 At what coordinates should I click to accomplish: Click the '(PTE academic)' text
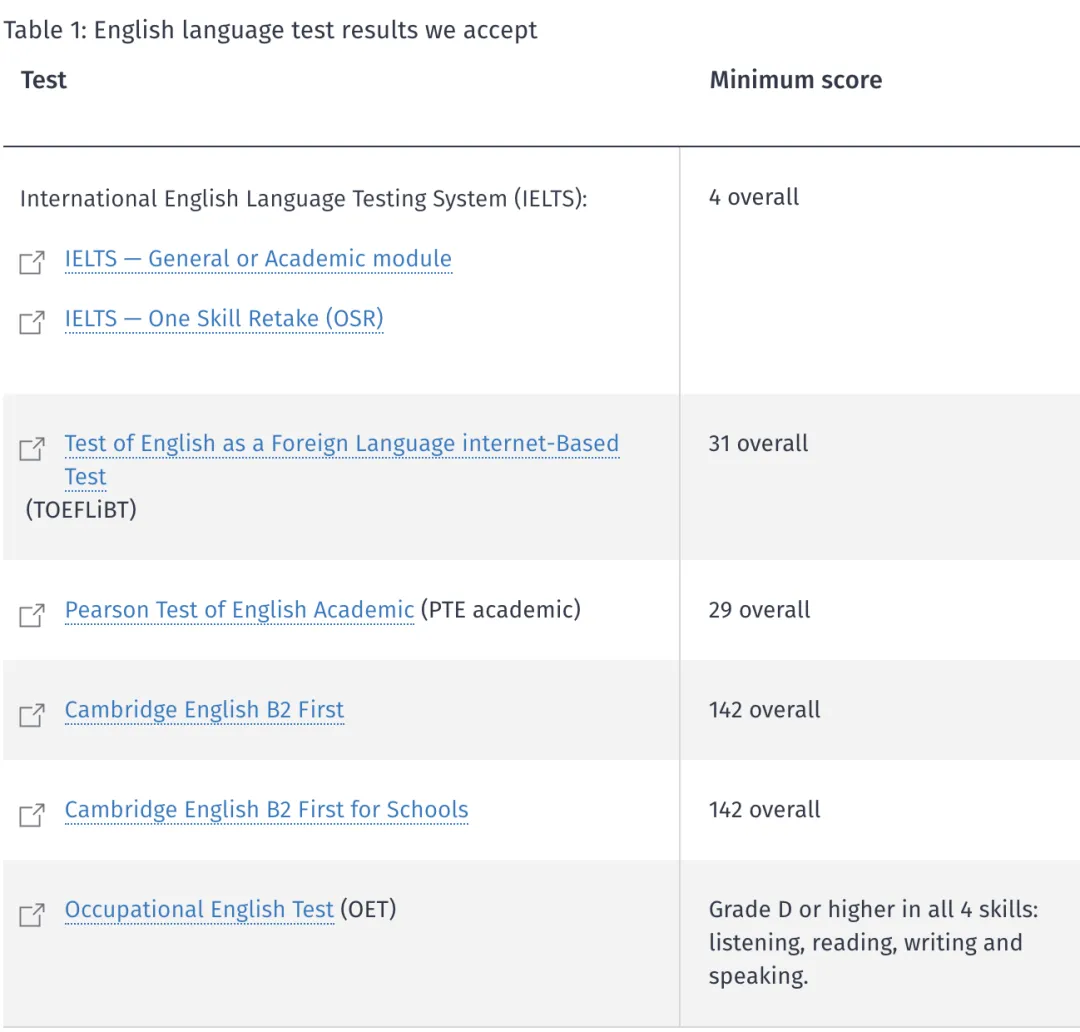coord(501,610)
